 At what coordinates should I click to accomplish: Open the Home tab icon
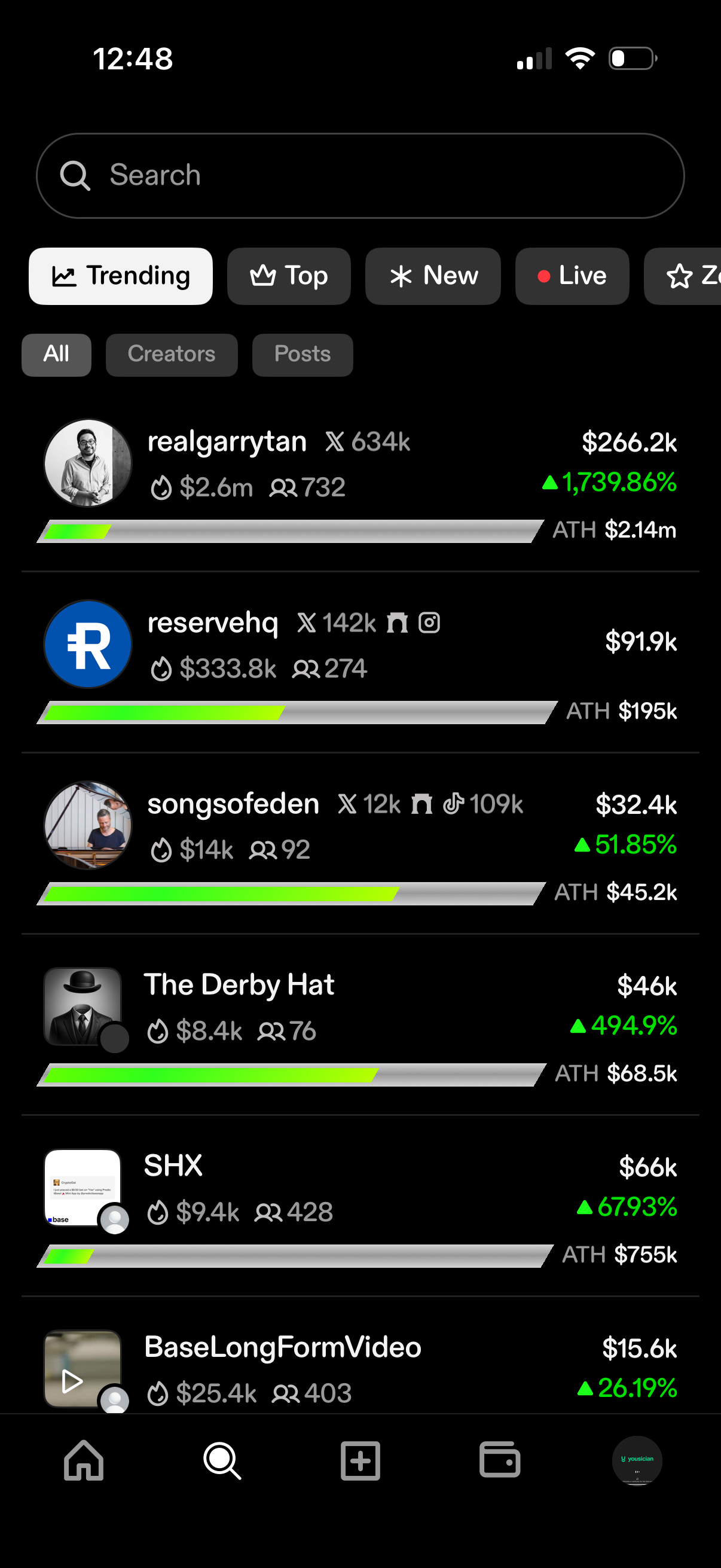[x=83, y=1460]
